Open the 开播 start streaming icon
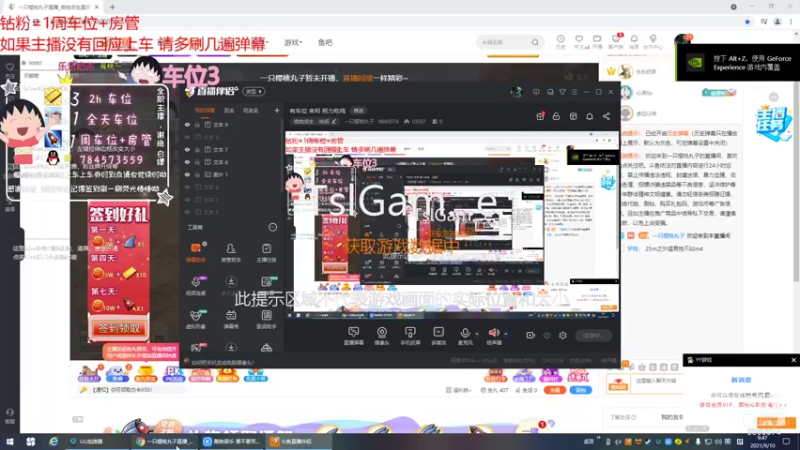Screen dimensions: 800x450 [597, 42]
